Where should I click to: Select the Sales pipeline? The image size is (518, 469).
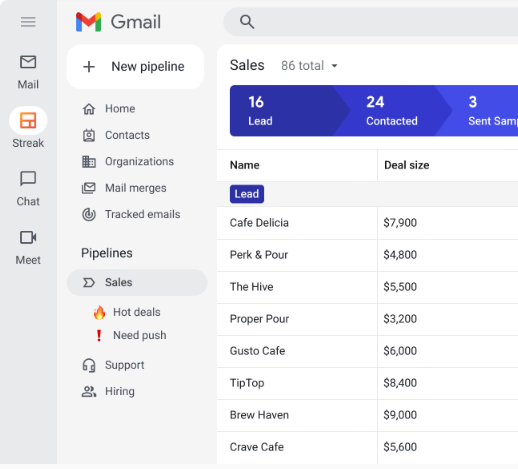(137, 282)
